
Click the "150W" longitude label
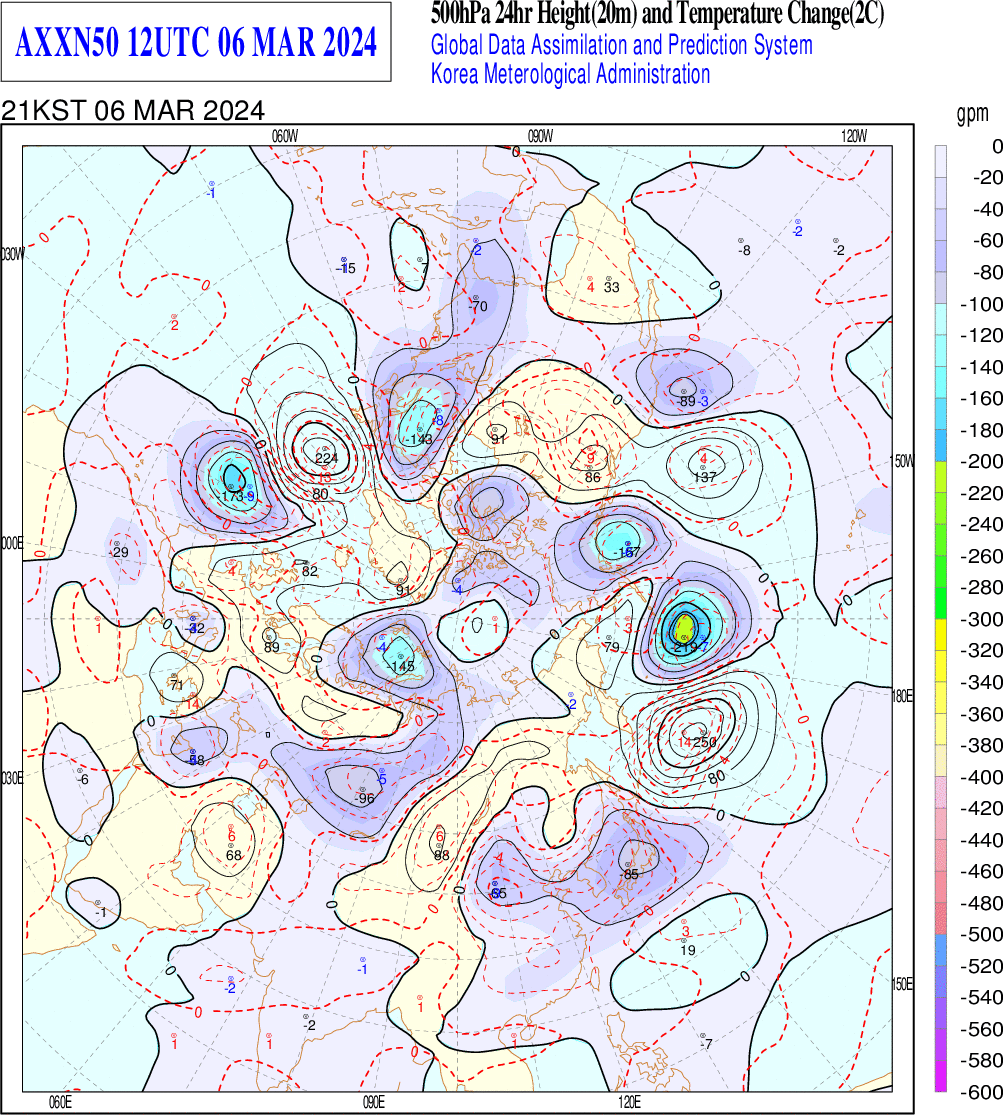pyautogui.click(x=903, y=462)
